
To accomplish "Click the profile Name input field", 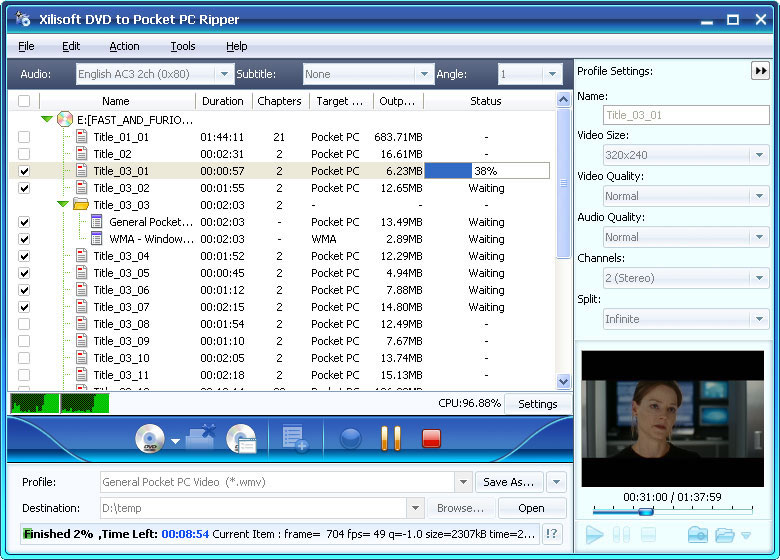I will (x=686, y=115).
